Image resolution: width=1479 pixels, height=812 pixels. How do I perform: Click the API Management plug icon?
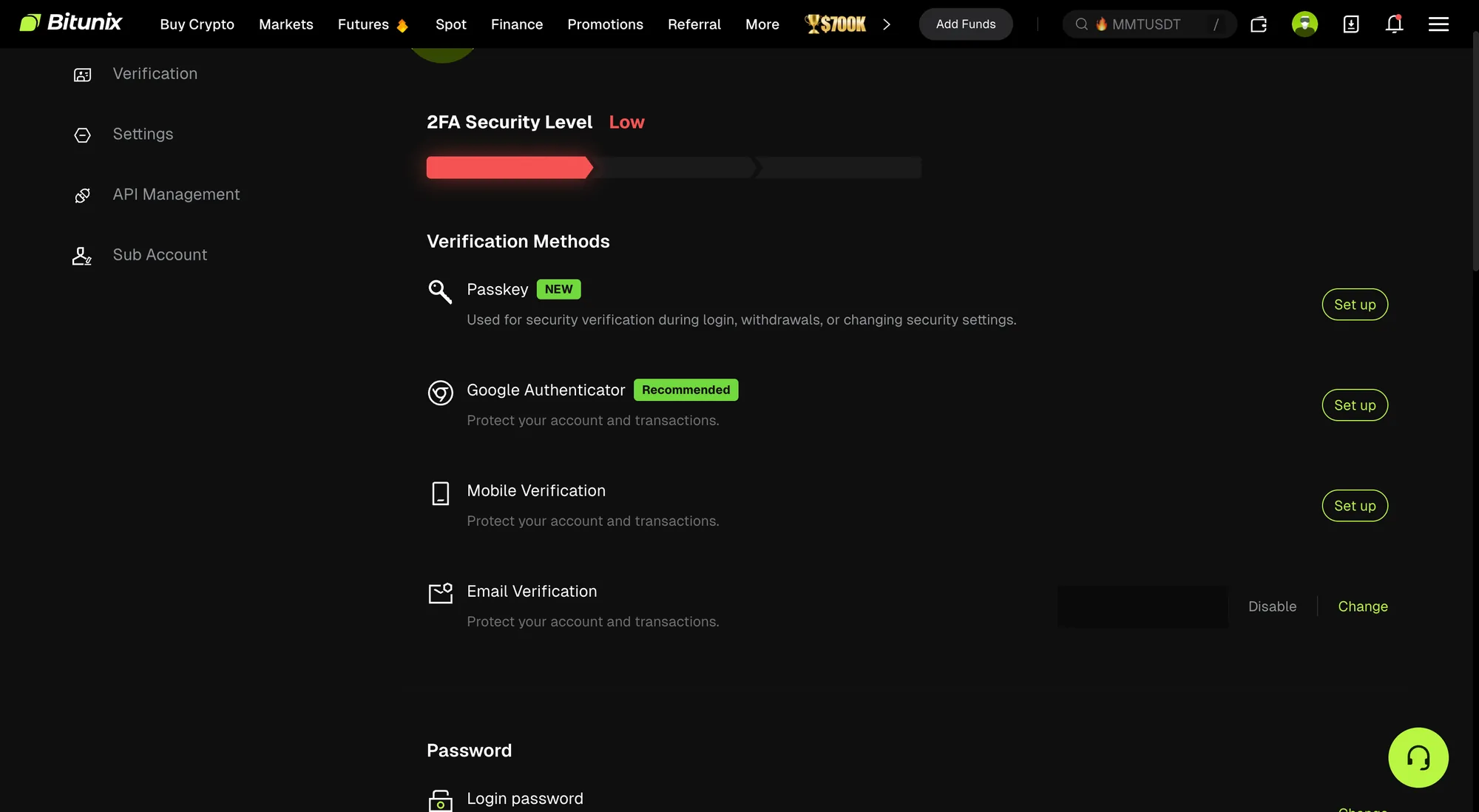(x=82, y=195)
